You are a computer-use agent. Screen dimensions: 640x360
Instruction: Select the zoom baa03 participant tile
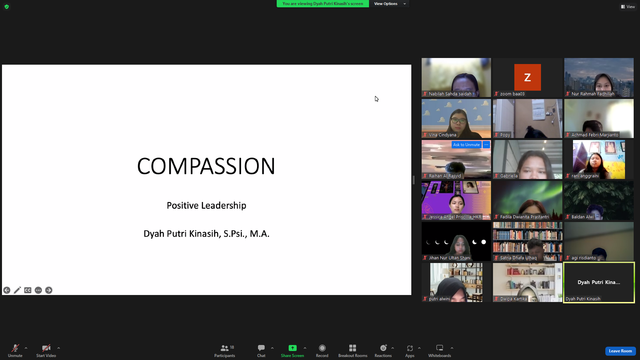527,78
